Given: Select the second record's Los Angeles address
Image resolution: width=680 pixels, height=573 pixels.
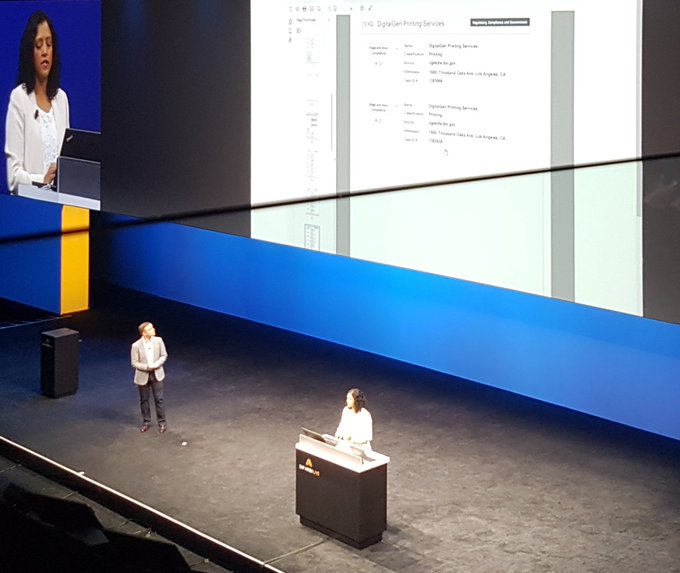Looking at the screenshot, I should pos(467,135).
